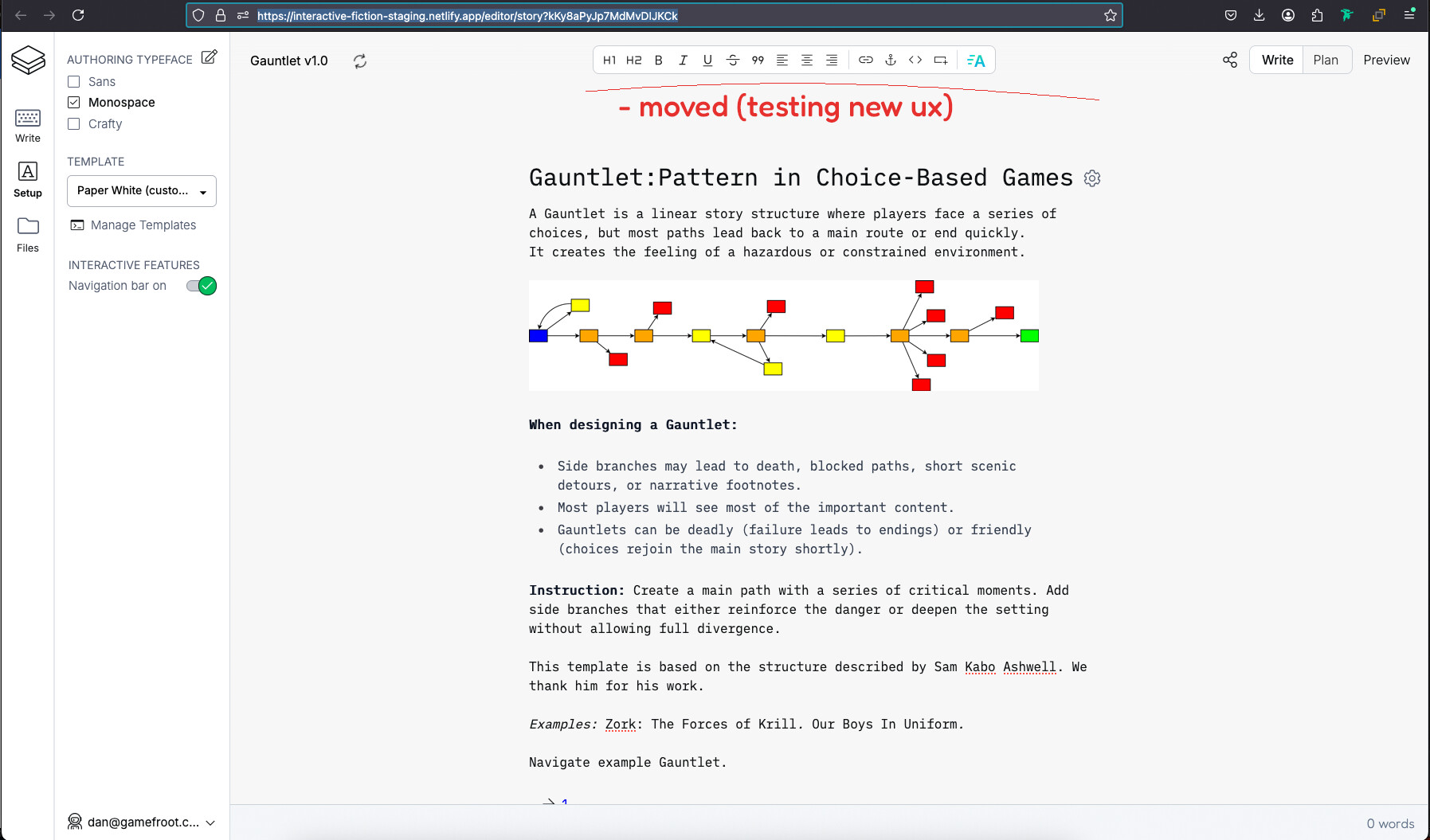This screenshot has height=840, width=1430.
Task: Click the gauntlet structure diagram image
Action: [784, 335]
